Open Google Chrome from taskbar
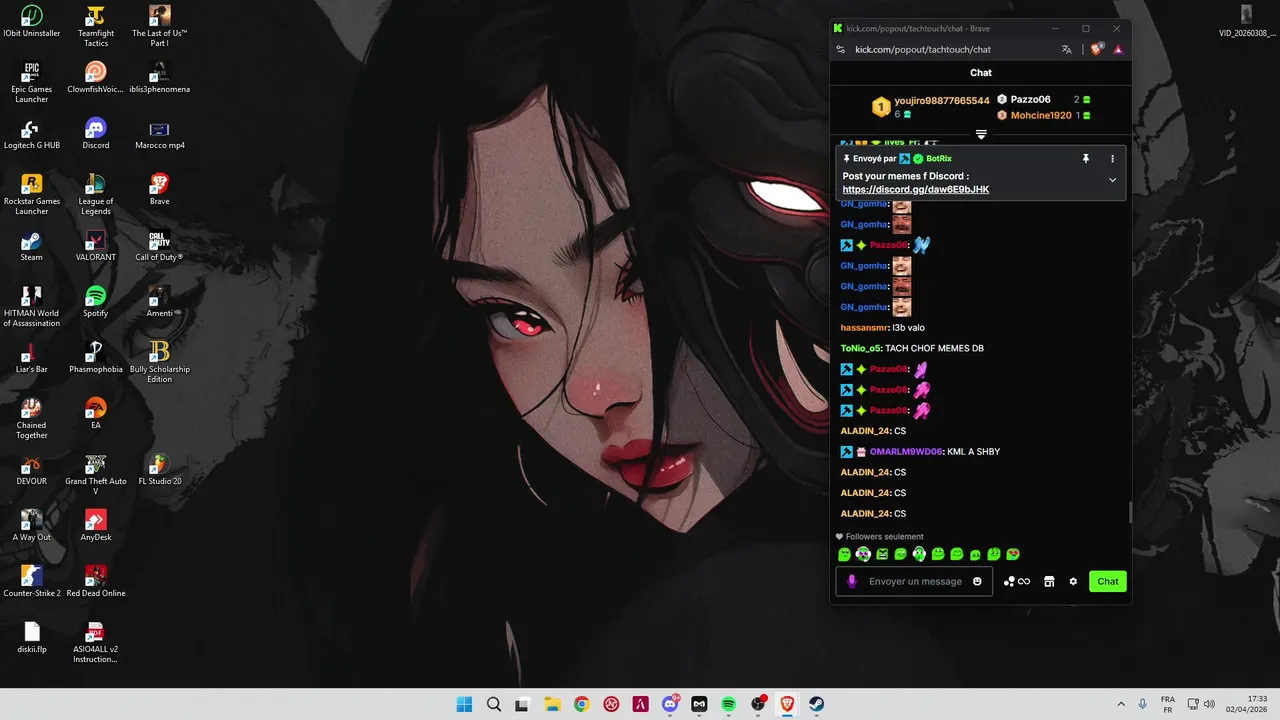1280x720 pixels. 582,704
